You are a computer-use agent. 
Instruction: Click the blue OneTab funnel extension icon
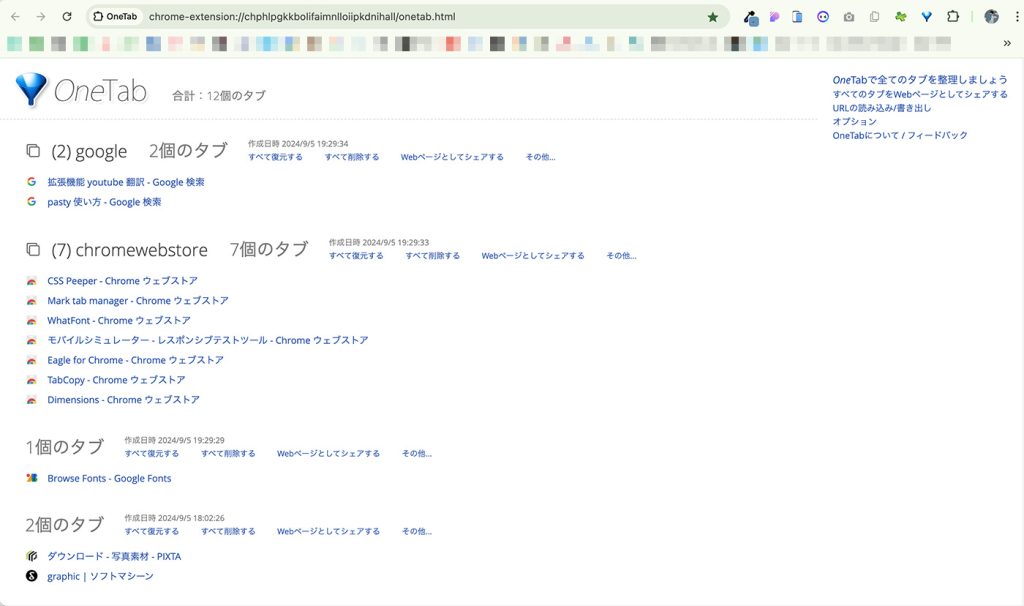[x=926, y=17]
